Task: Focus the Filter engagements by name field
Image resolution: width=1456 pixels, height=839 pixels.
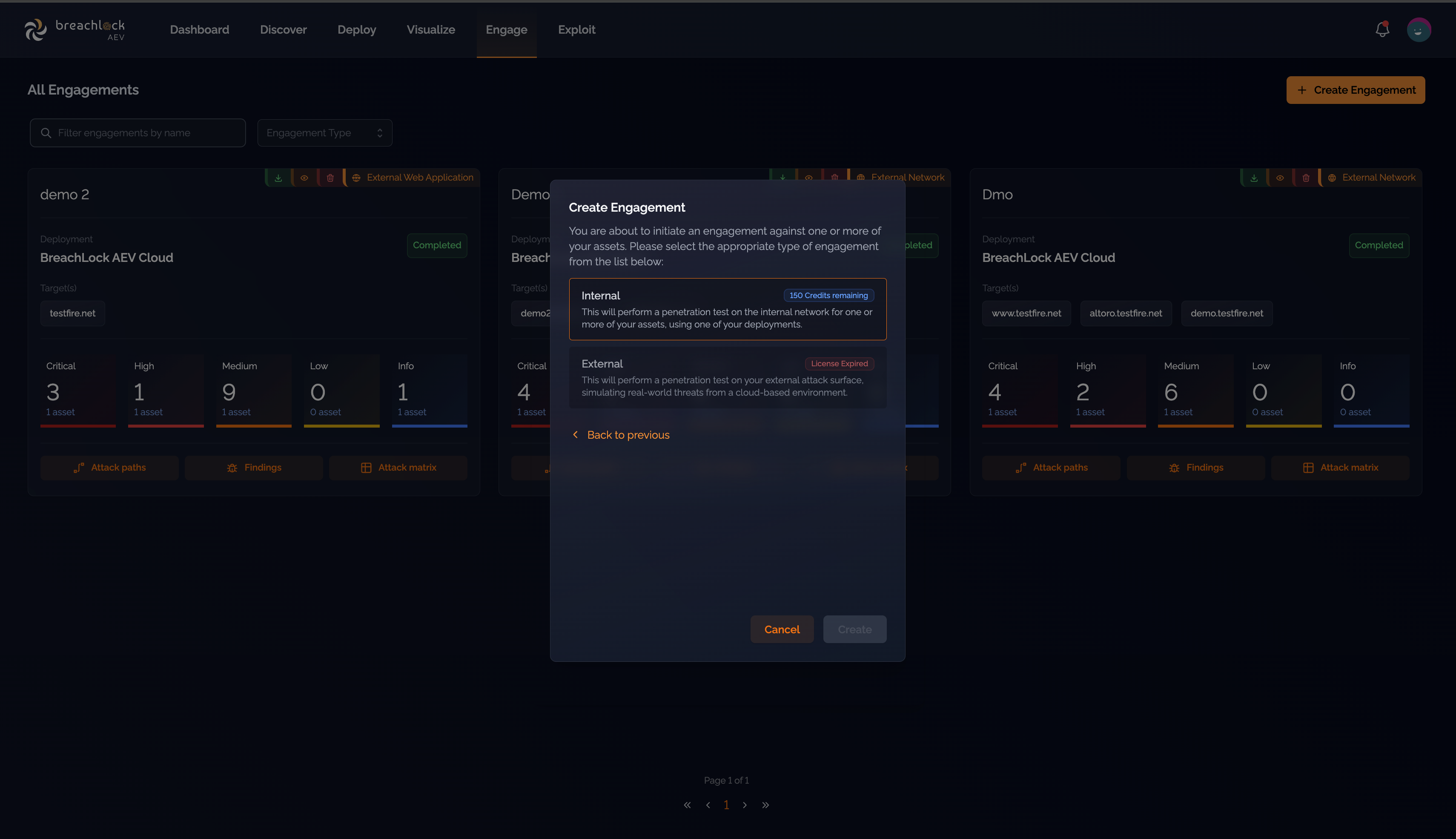Action: (x=138, y=133)
